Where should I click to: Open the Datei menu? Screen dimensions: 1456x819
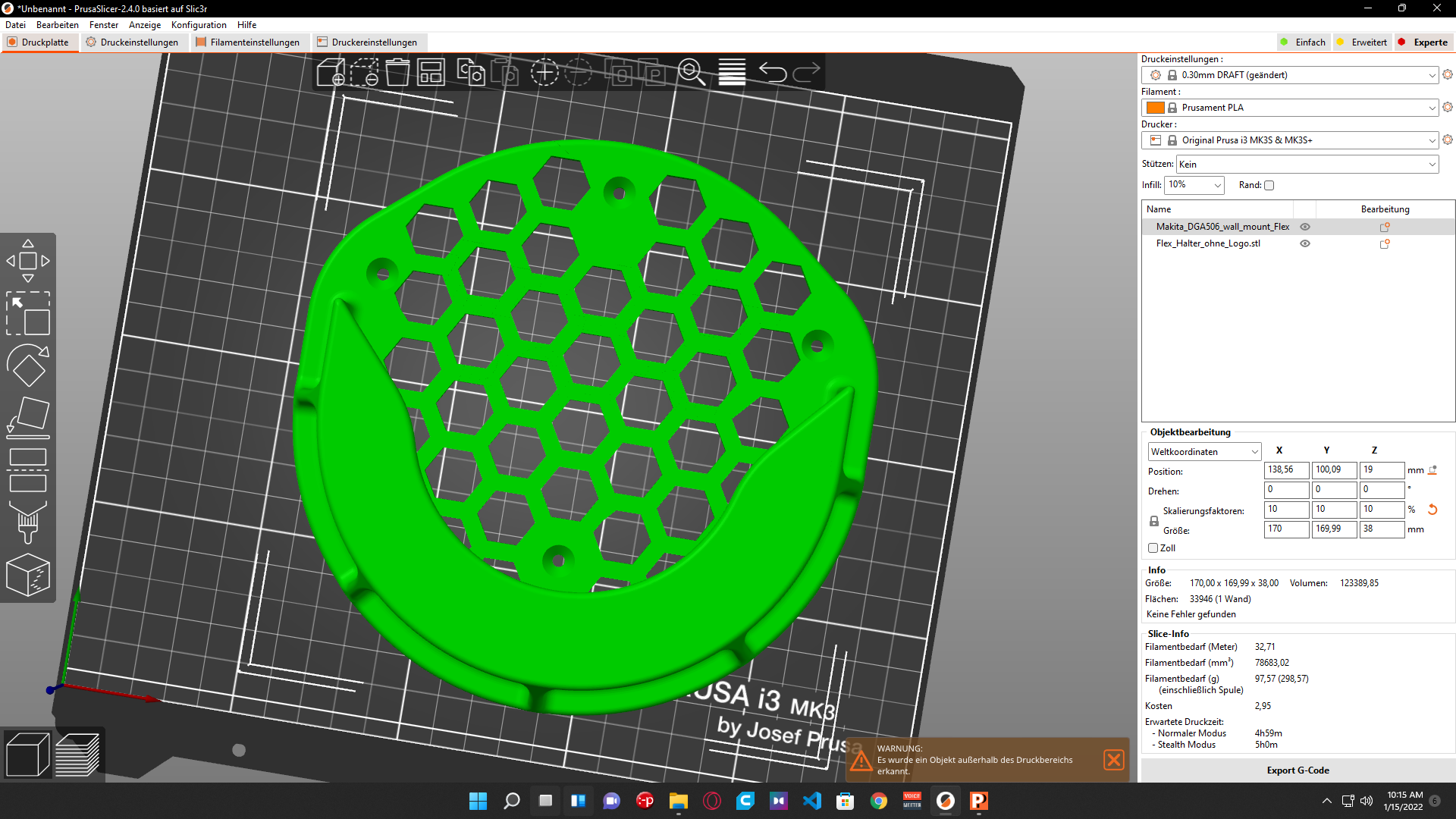pos(15,25)
